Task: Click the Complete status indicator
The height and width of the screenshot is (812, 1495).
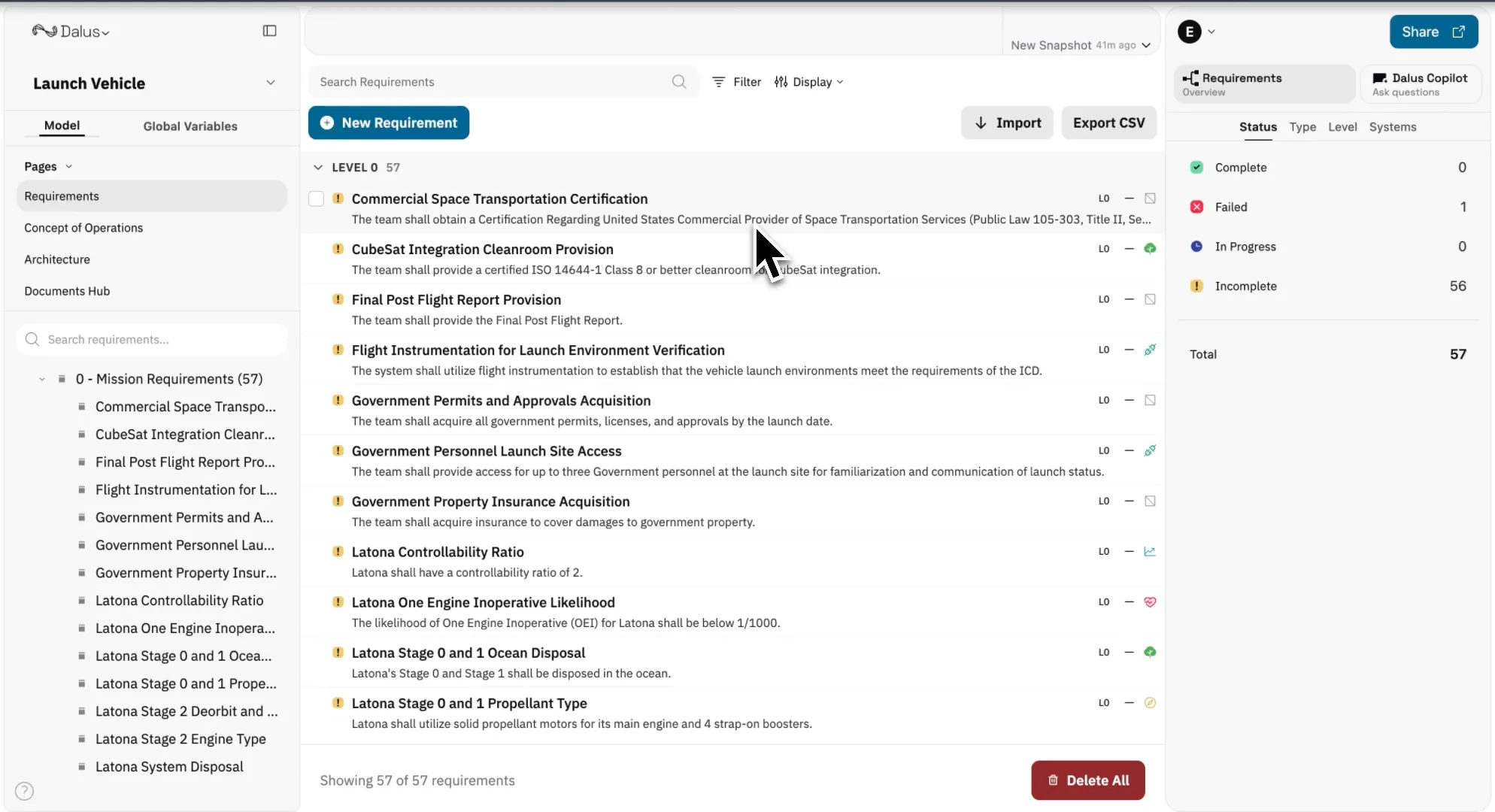Action: (x=1196, y=168)
